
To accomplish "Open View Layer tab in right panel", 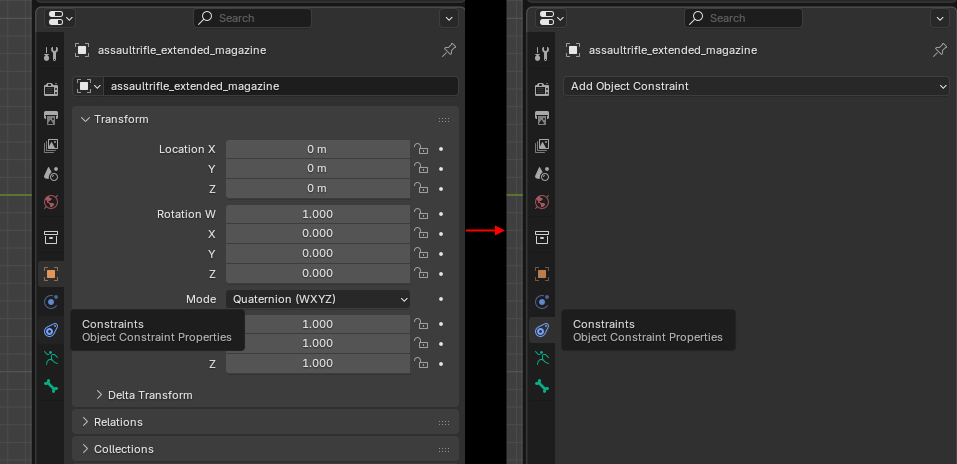I will coord(542,145).
